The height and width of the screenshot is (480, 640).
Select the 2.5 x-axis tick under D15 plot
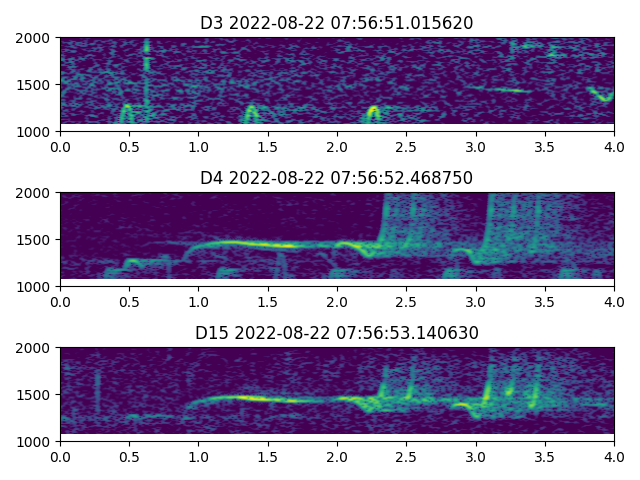click(x=406, y=455)
